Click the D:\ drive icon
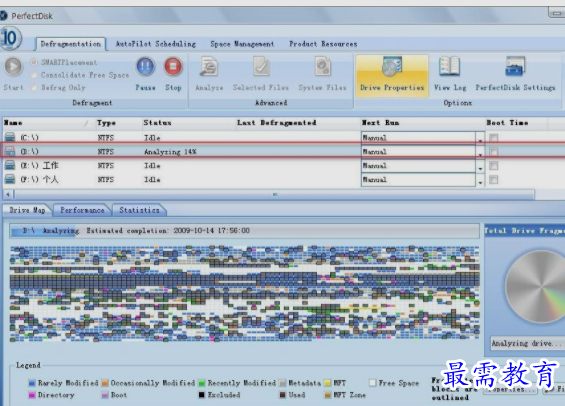Viewport: 565px width, 406px height. pyautogui.click(x=10, y=151)
